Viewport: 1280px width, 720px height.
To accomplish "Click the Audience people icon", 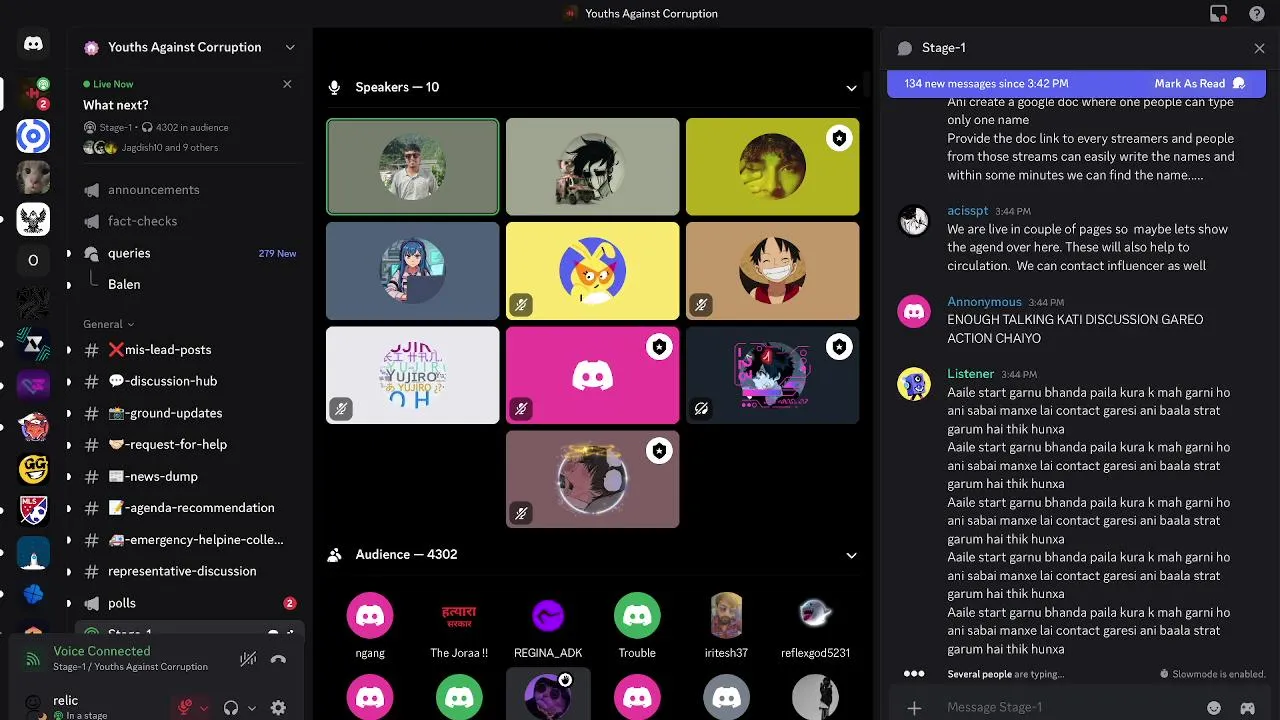I will [x=335, y=554].
